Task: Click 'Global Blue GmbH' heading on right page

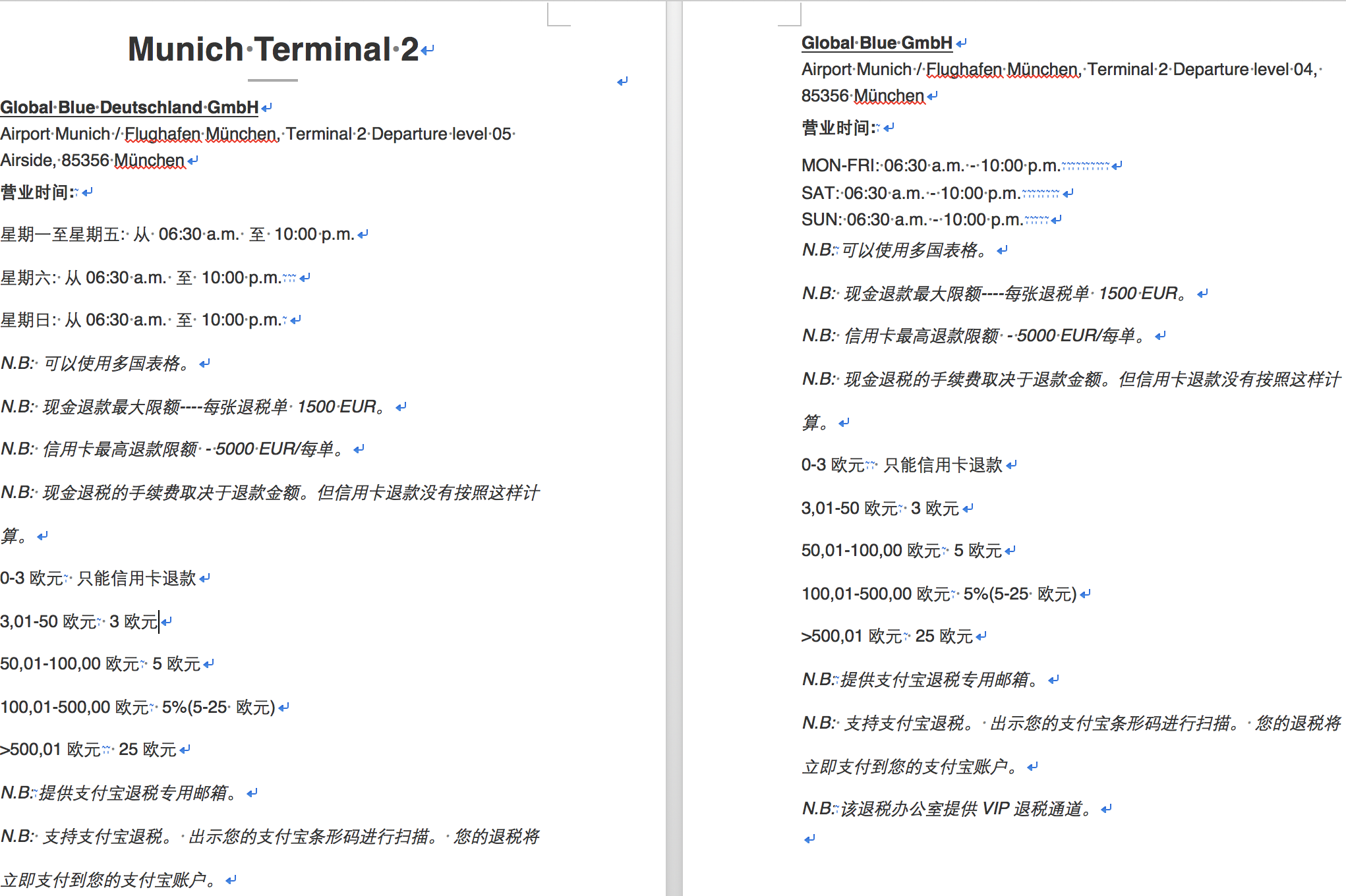Action: click(877, 43)
